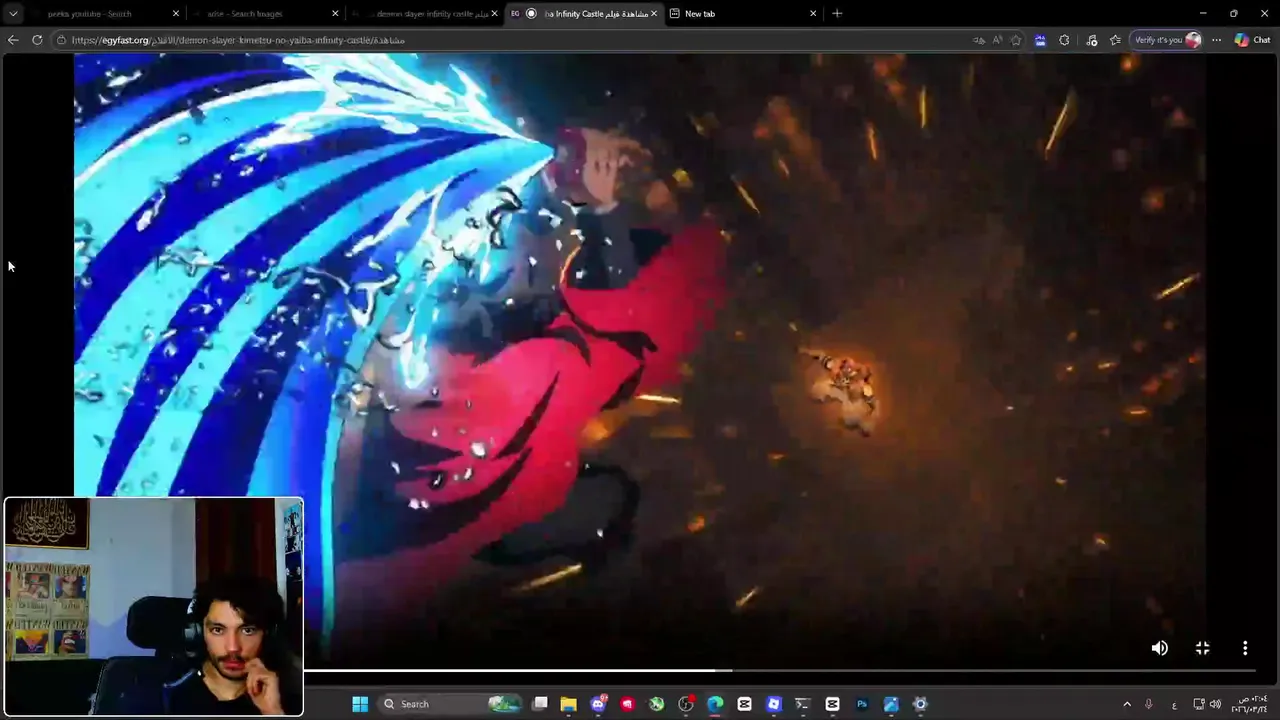This screenshot has height=720, width=1280.
Task: Switch to the 'Search Images' tab
Action: click(265, 14)
